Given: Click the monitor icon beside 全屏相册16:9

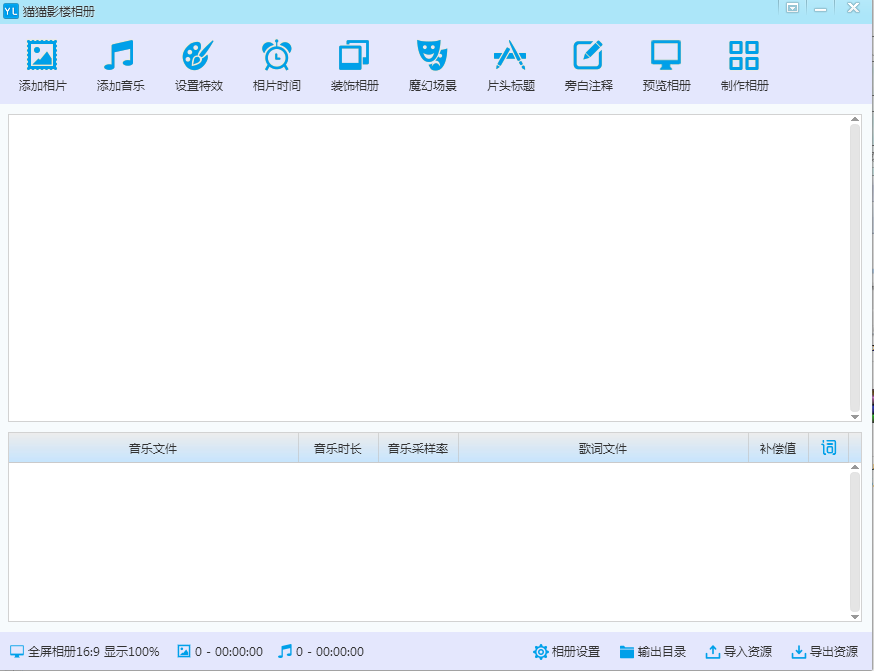Looking at the screenshot, I should [18, 651].
